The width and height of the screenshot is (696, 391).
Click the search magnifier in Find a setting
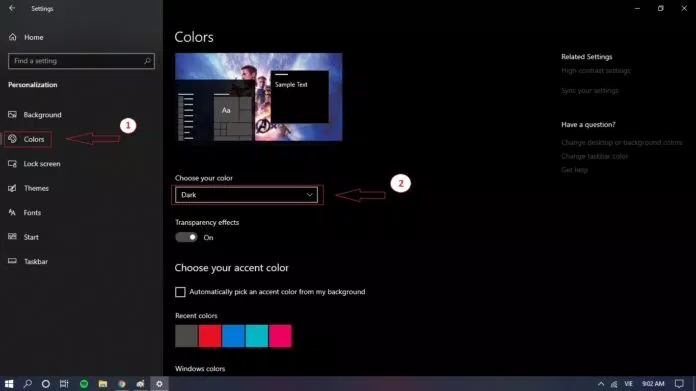click(147, 61)
